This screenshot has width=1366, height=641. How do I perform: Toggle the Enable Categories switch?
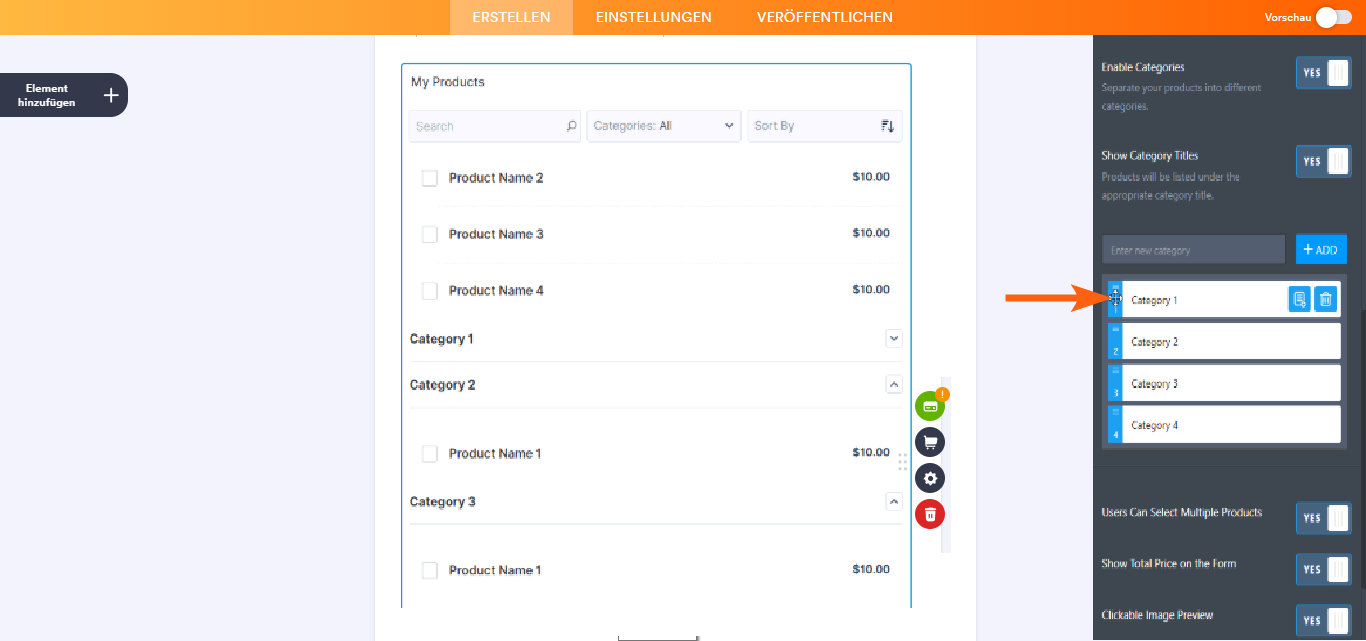(1323, 73)
